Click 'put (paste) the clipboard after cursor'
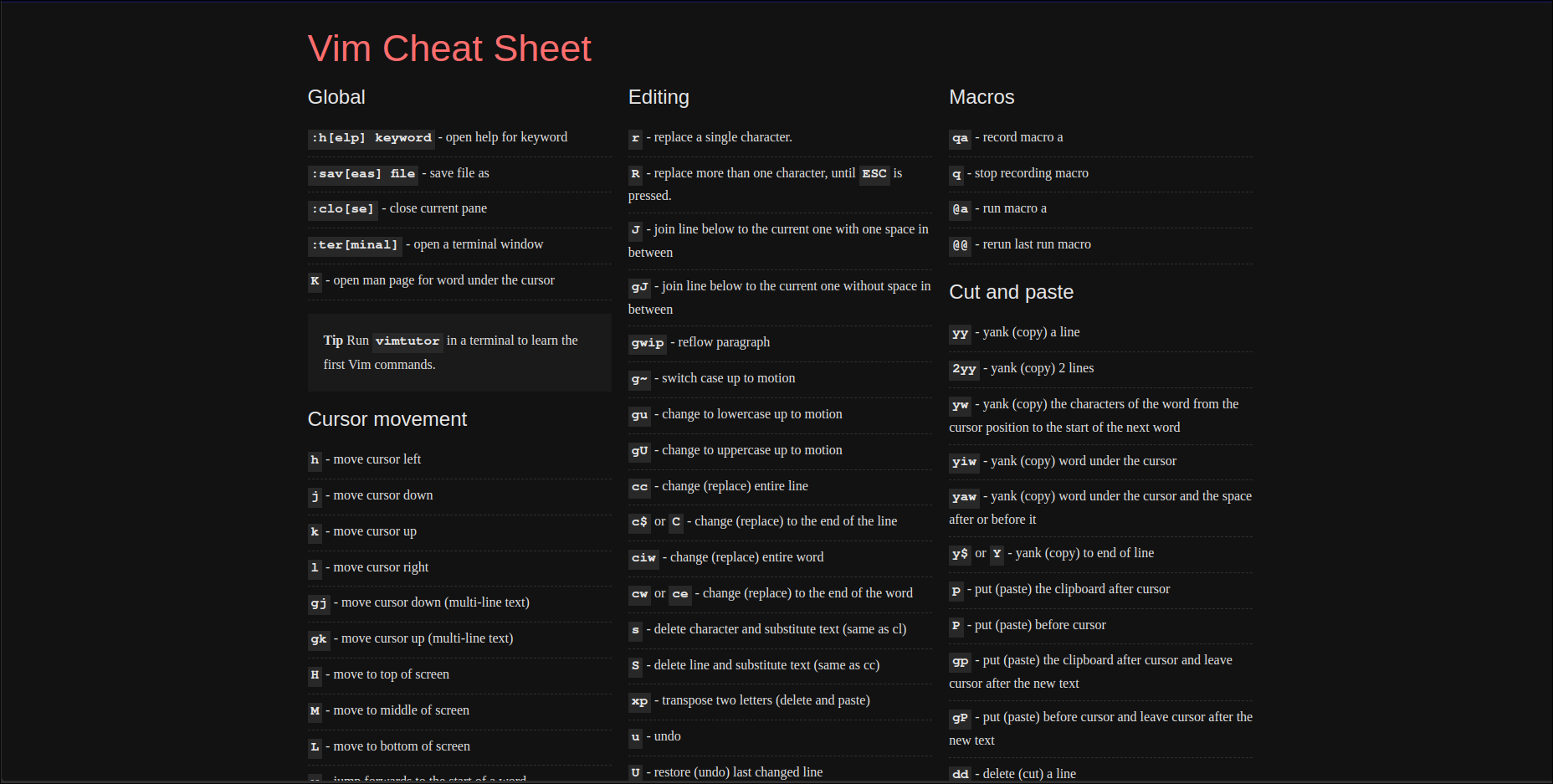This screenshot has width=1553, height=784. (x=1072, y=589)
